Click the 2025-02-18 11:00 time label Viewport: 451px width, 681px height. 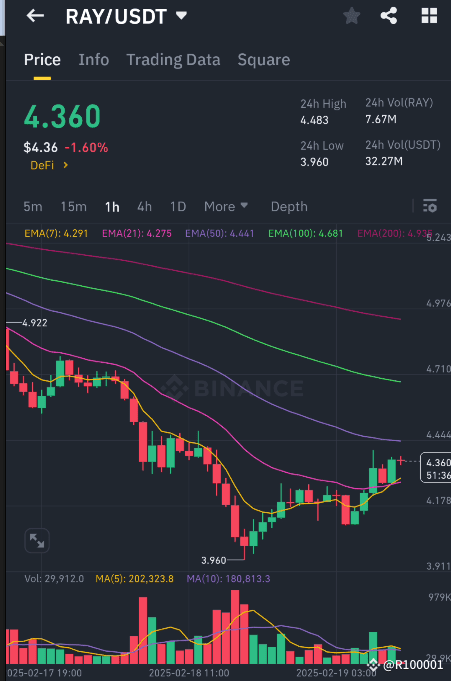coord(189,673)
